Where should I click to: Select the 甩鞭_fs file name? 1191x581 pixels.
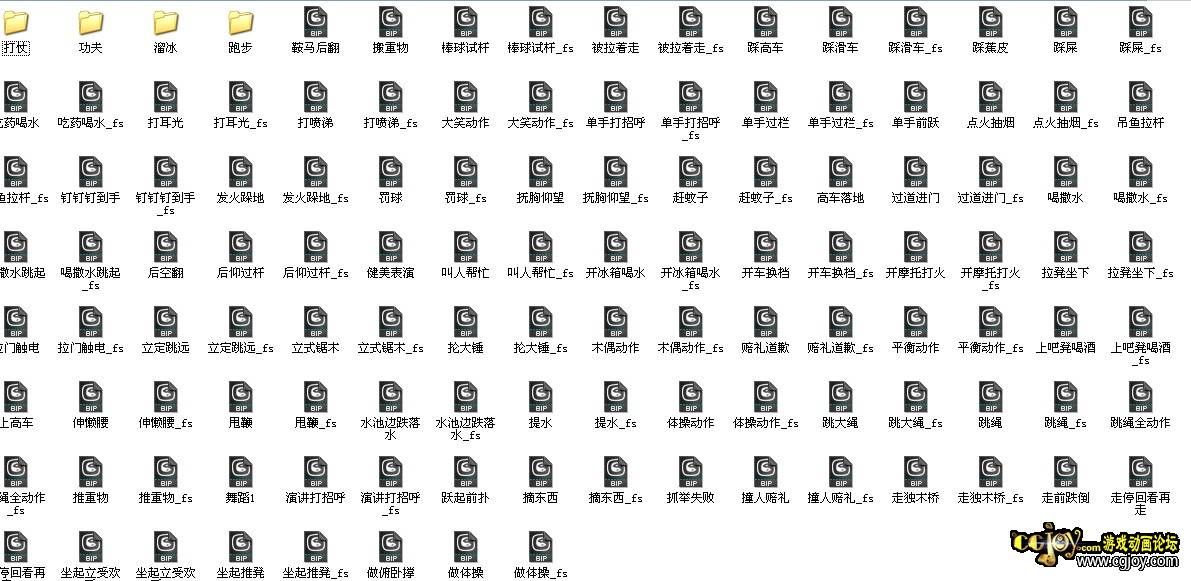[x=315, y=423]
